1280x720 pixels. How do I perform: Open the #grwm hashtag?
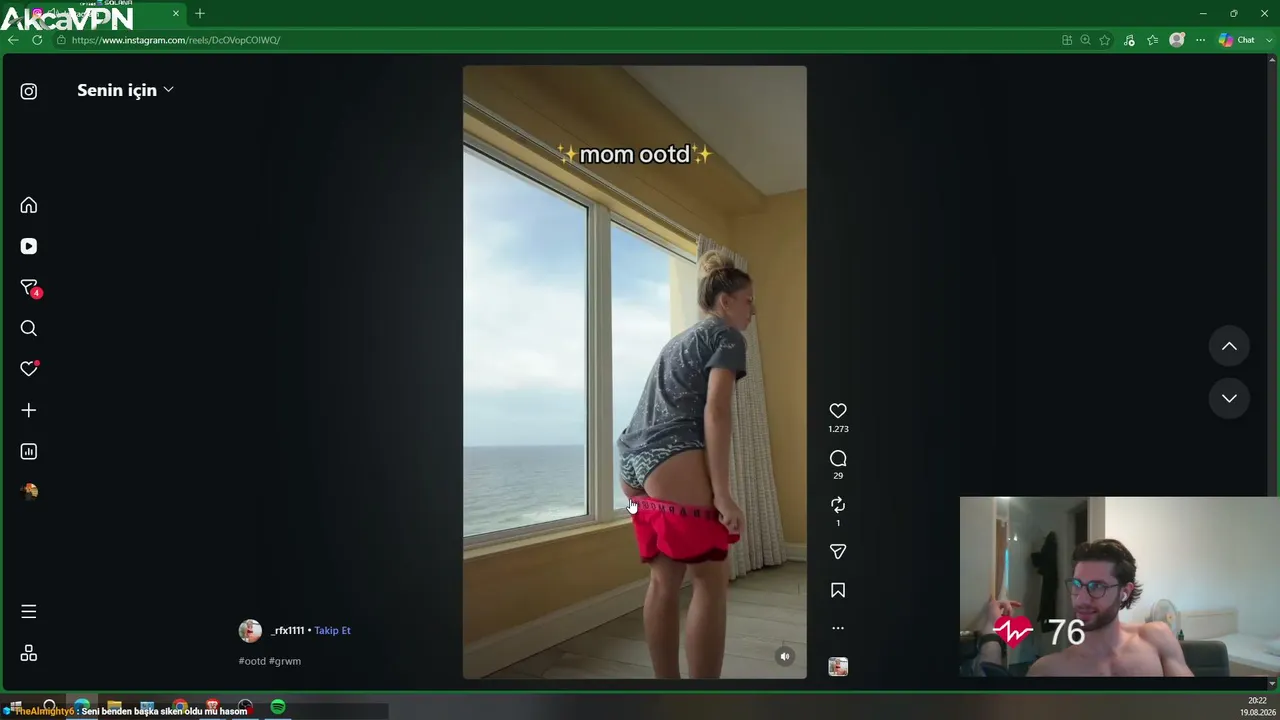tap(285, 661)
